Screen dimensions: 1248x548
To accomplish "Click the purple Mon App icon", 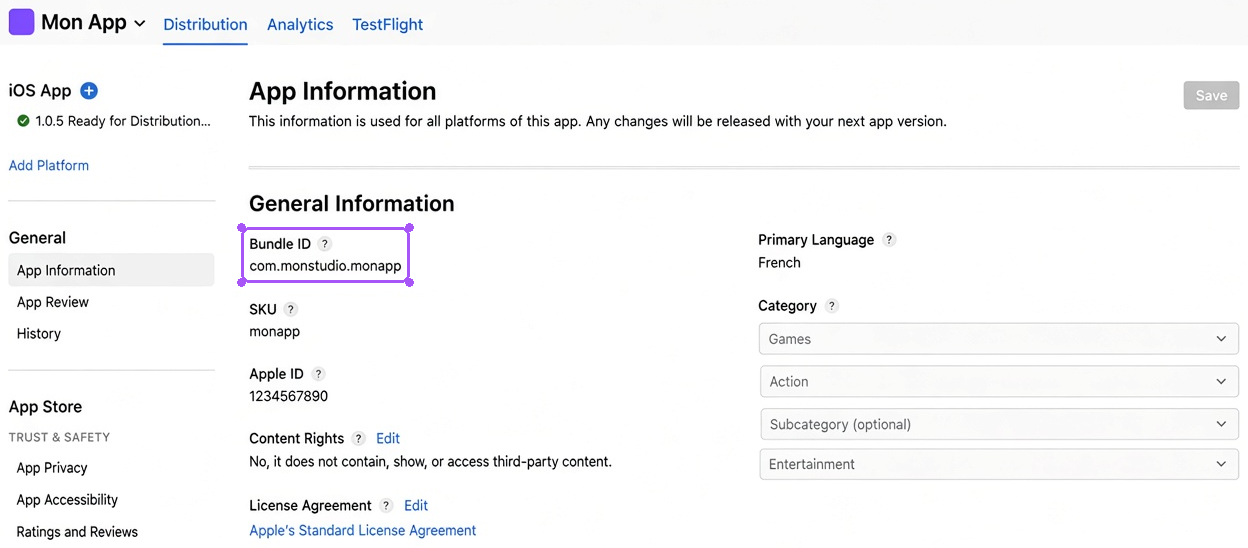I will pyautogui.click(x=21, y=22).
